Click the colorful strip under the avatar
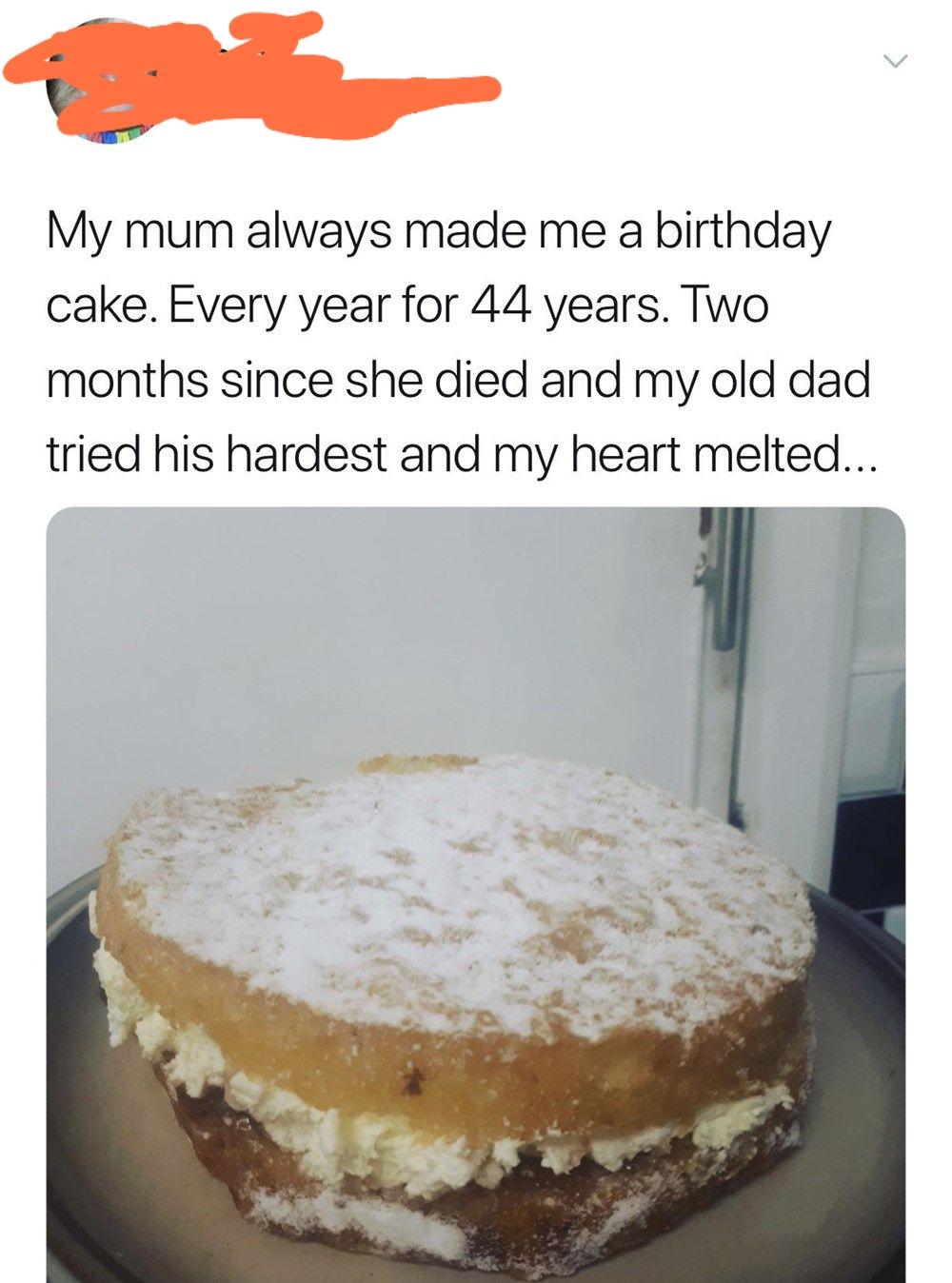 click(112, 136)
